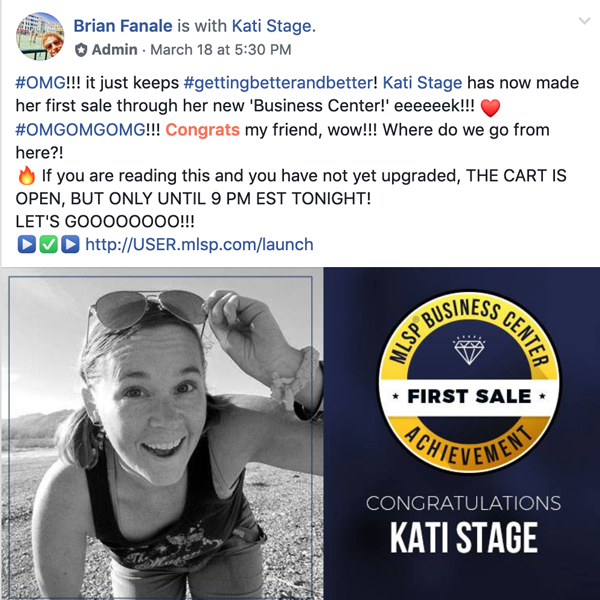The width and height of the screenshot is (600, 600).
Task: Open the March 18 at 5:30 PM timestamp
Action: (x=221, y=50)
